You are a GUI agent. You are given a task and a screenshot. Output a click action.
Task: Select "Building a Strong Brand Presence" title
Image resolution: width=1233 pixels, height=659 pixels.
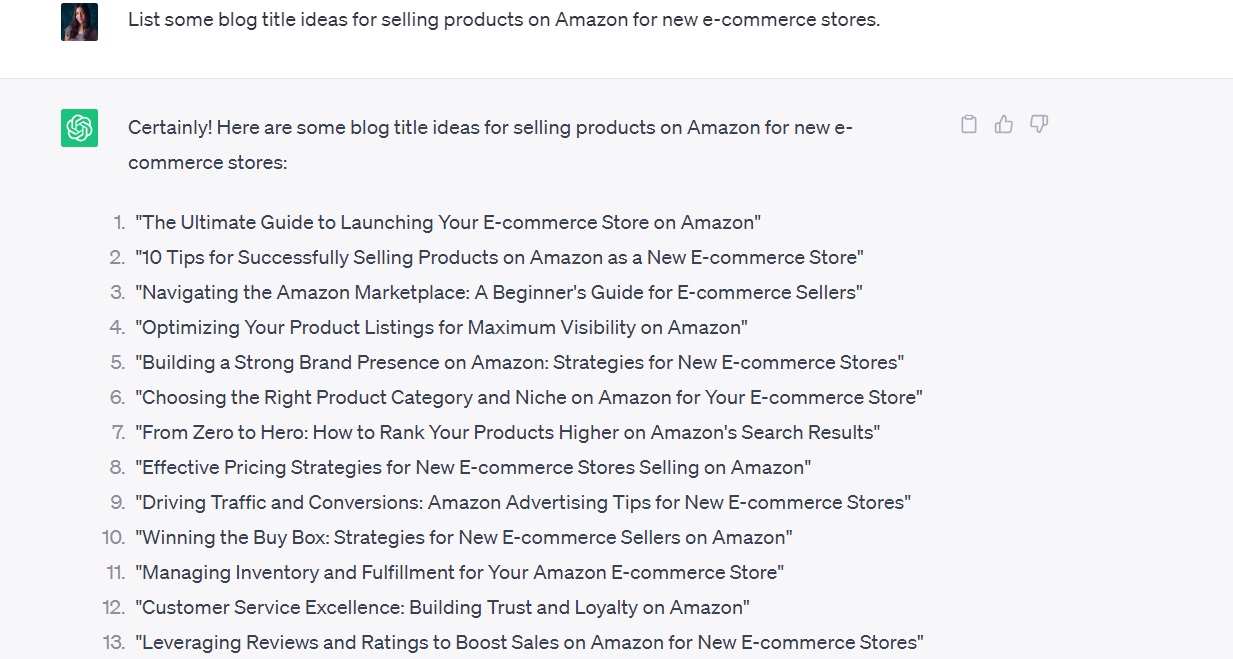pyautogui.click(x=519, y=362)
